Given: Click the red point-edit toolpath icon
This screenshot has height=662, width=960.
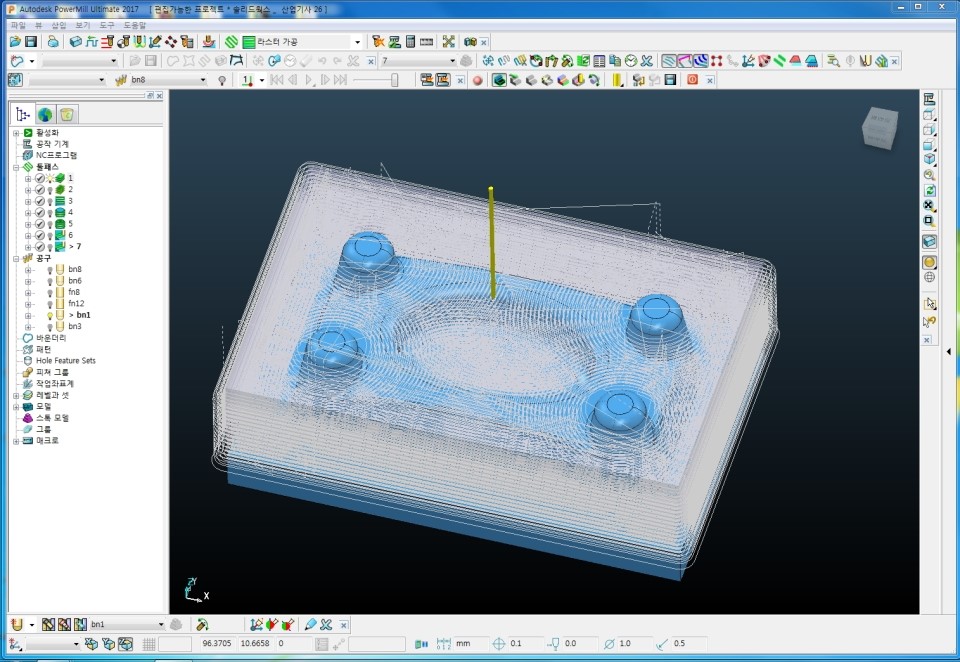Looking at the screenshot, I should tap(716, 61).
